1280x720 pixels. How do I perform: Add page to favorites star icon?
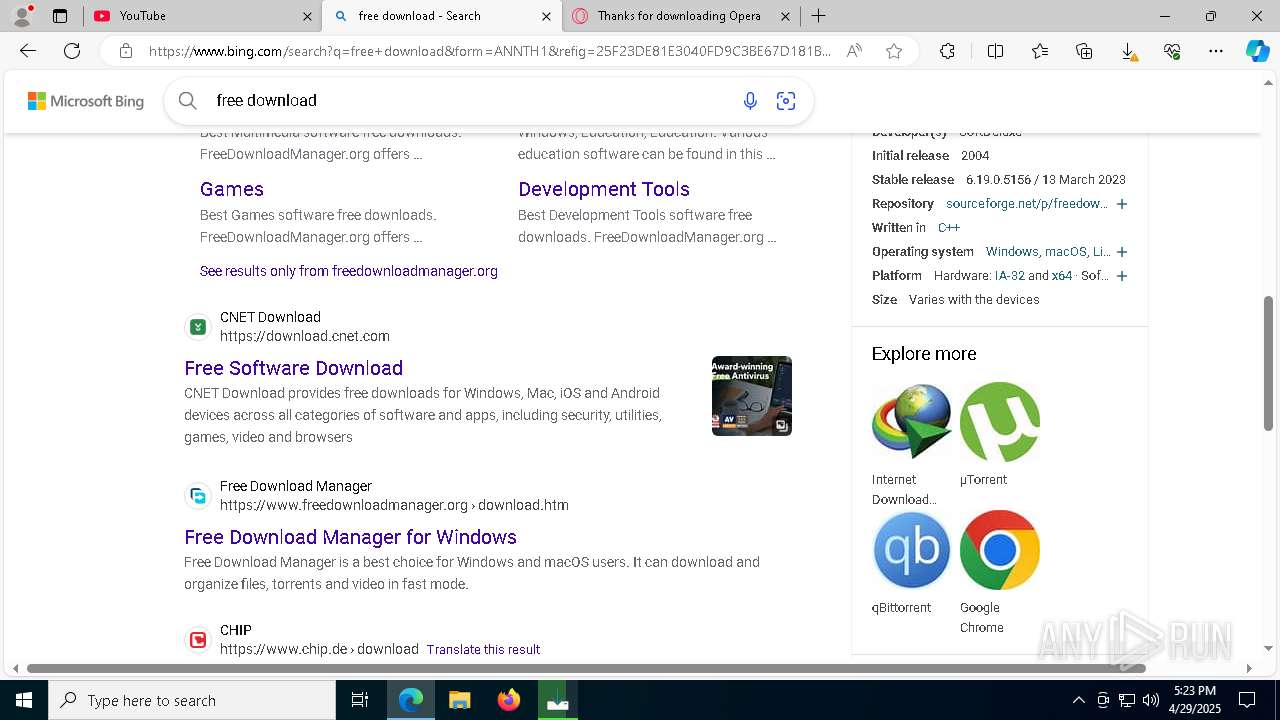(x=894, y=51)
